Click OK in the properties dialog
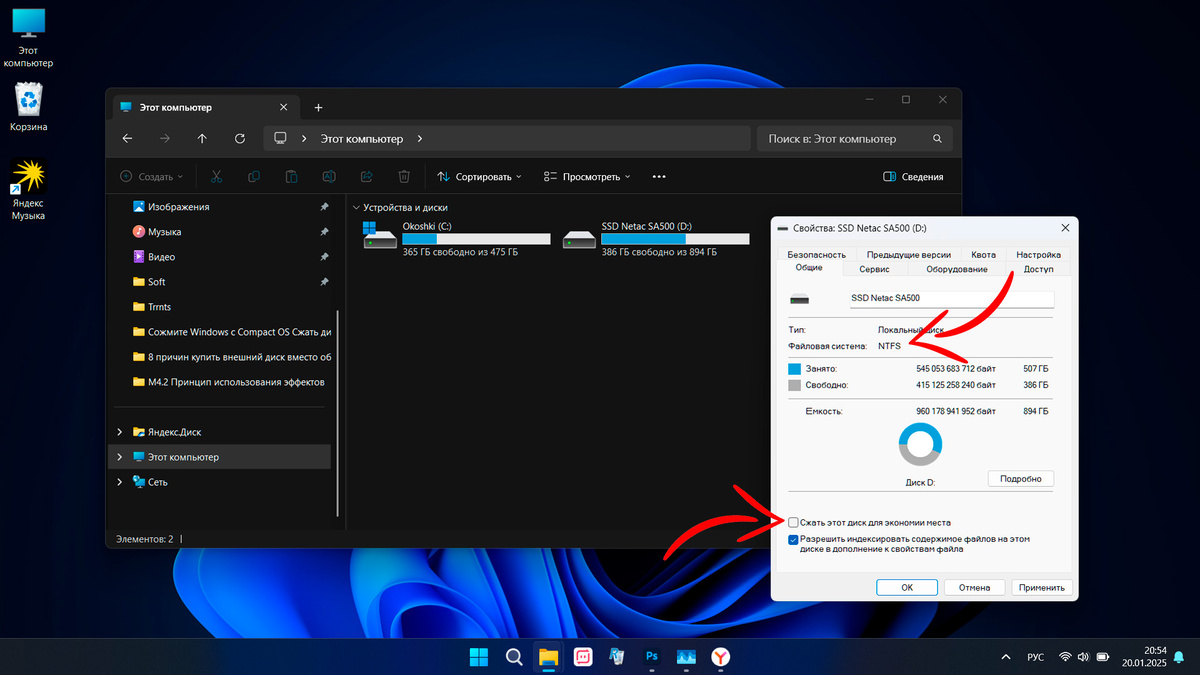The width and height of the screenshot is (1200, 675). [x=906, y=587]
